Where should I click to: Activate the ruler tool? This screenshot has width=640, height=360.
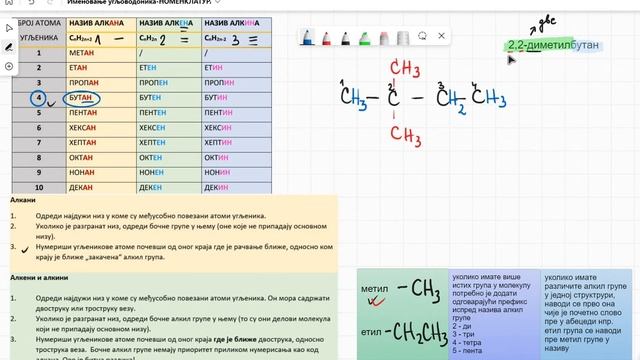coord(403,38)
